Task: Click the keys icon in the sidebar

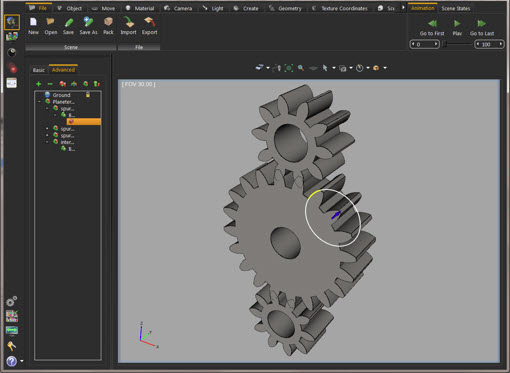Action: coord(11,346)
